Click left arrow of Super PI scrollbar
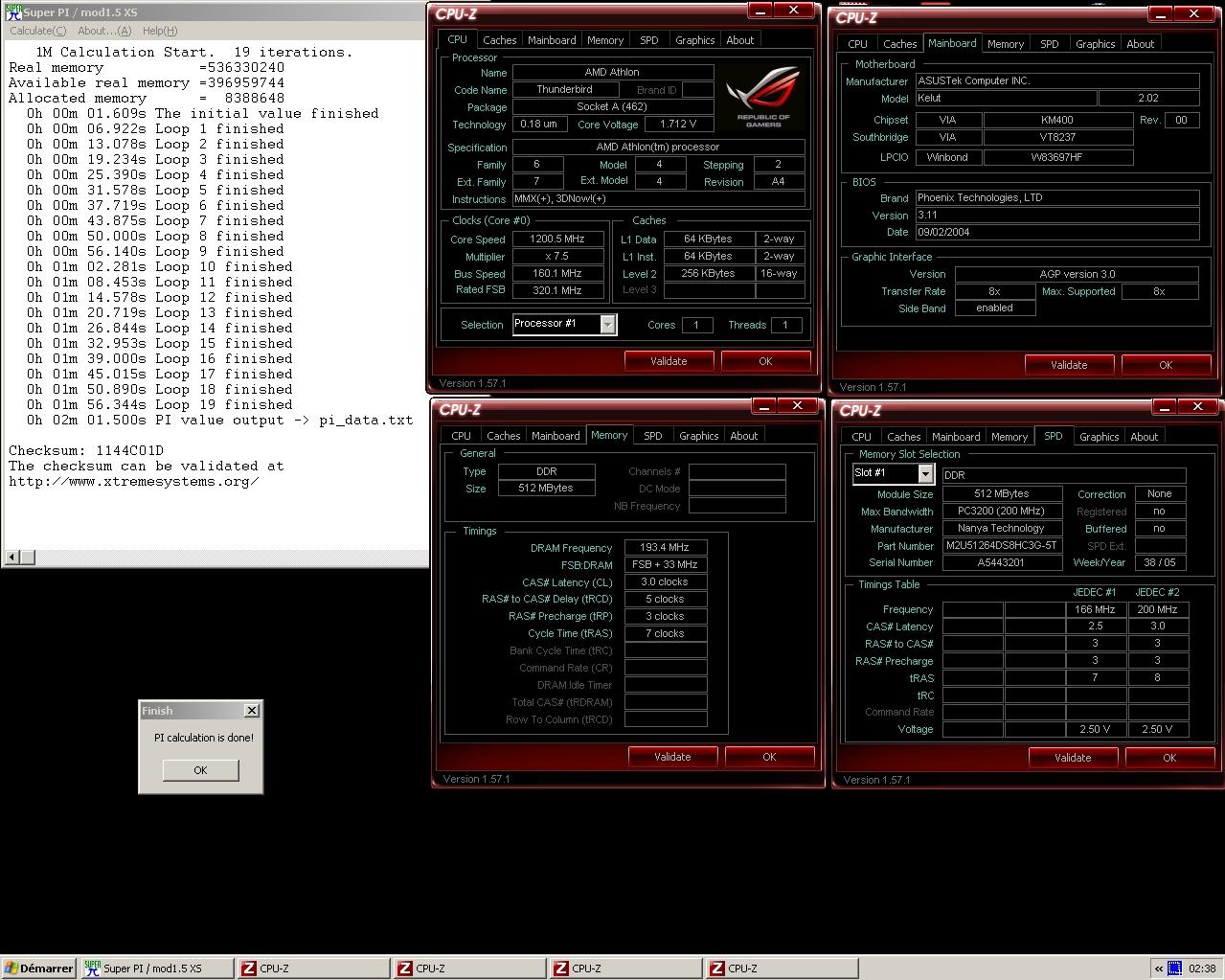This screenshot has width=1225, height=980. tap(12, 557)
